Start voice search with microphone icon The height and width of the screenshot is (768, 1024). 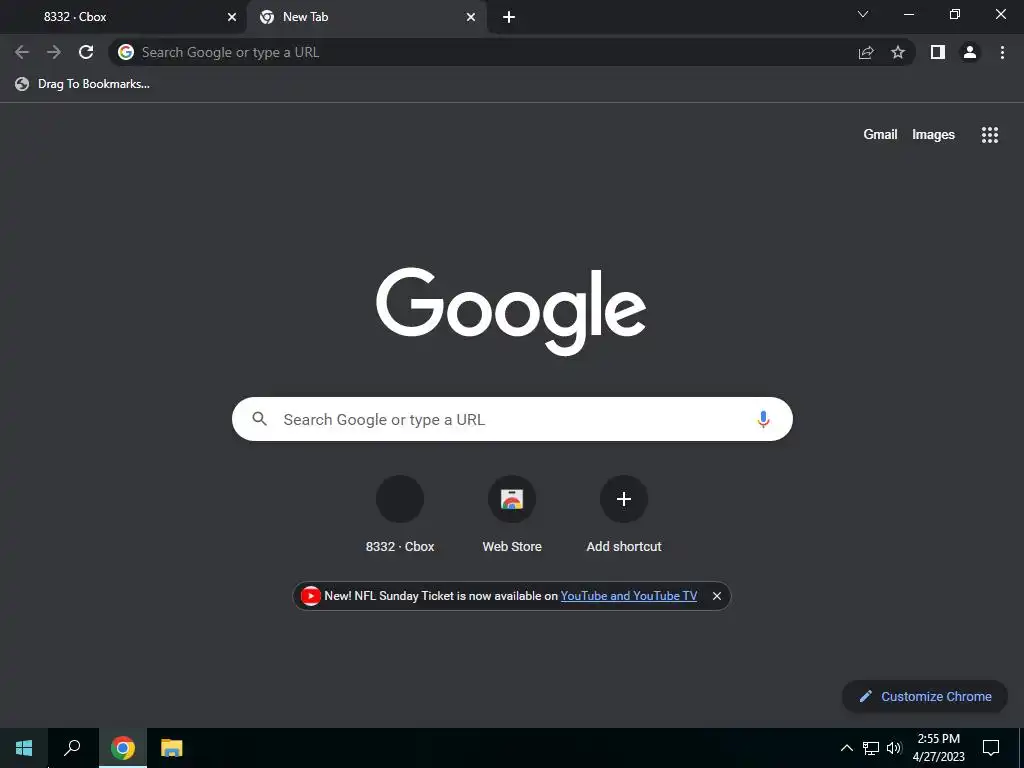click(763, 419)
